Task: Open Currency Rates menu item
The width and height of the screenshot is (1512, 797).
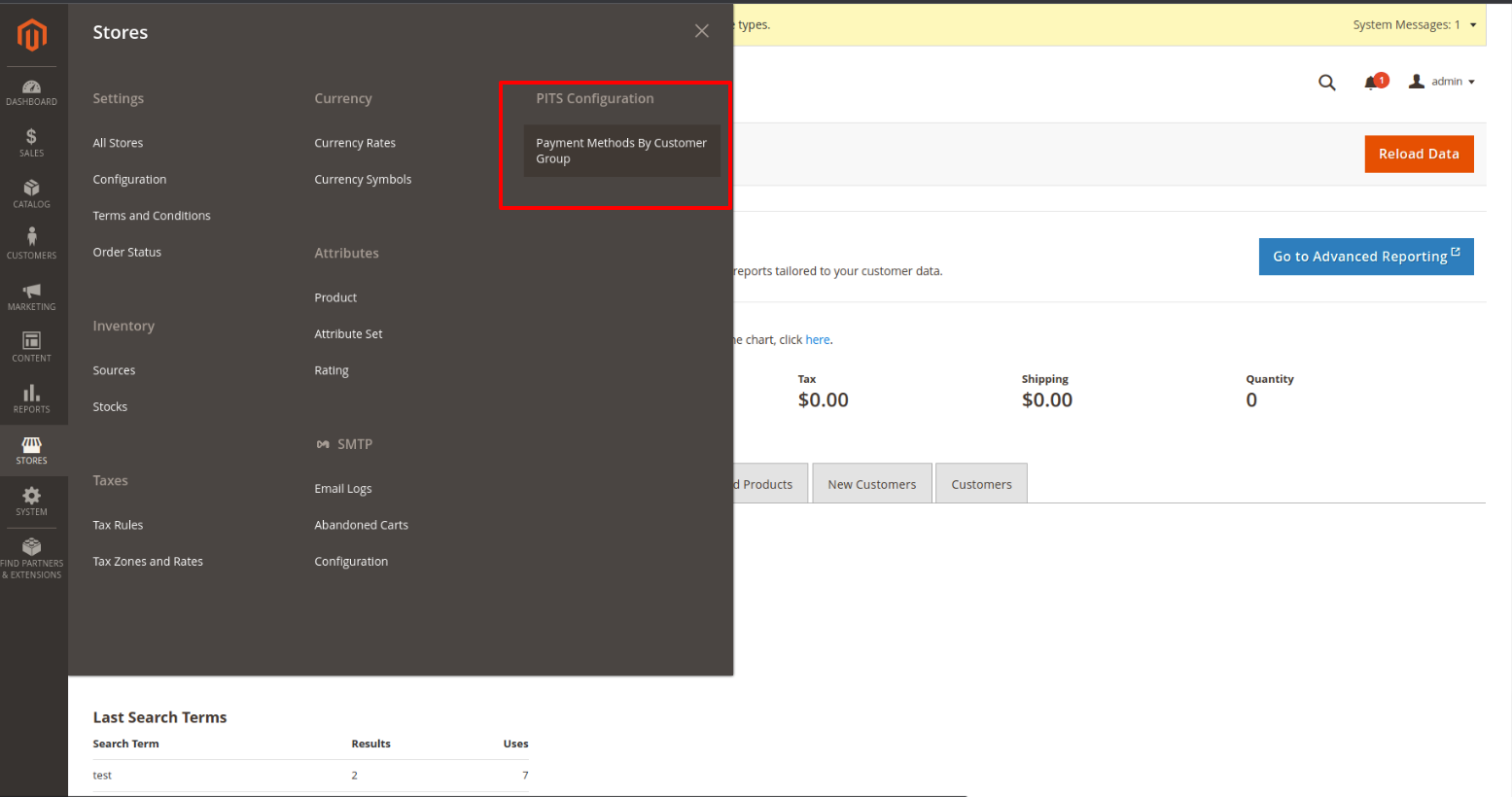Action: 355,143
